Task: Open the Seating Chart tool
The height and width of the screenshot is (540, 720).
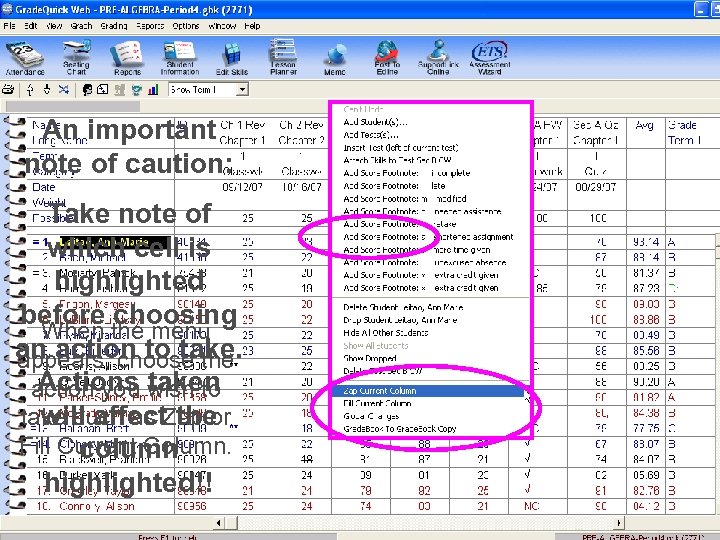Action: click(76, 58)
